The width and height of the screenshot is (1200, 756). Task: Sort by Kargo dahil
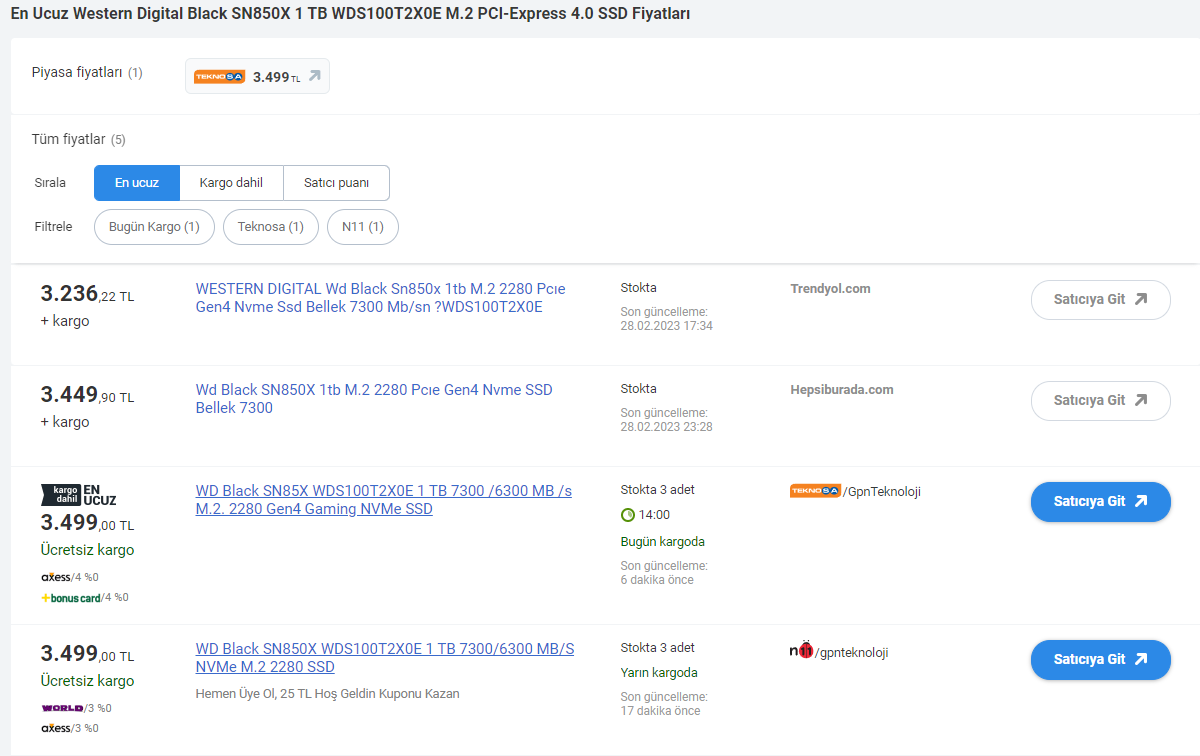click(231, 183)
